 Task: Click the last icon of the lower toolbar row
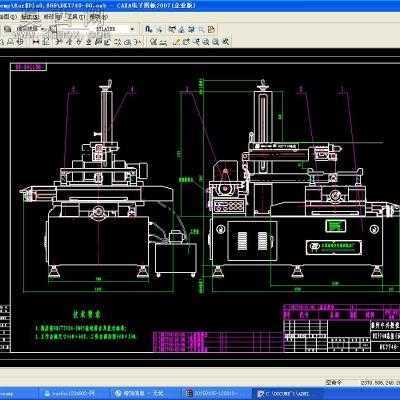tap(226, 42)
